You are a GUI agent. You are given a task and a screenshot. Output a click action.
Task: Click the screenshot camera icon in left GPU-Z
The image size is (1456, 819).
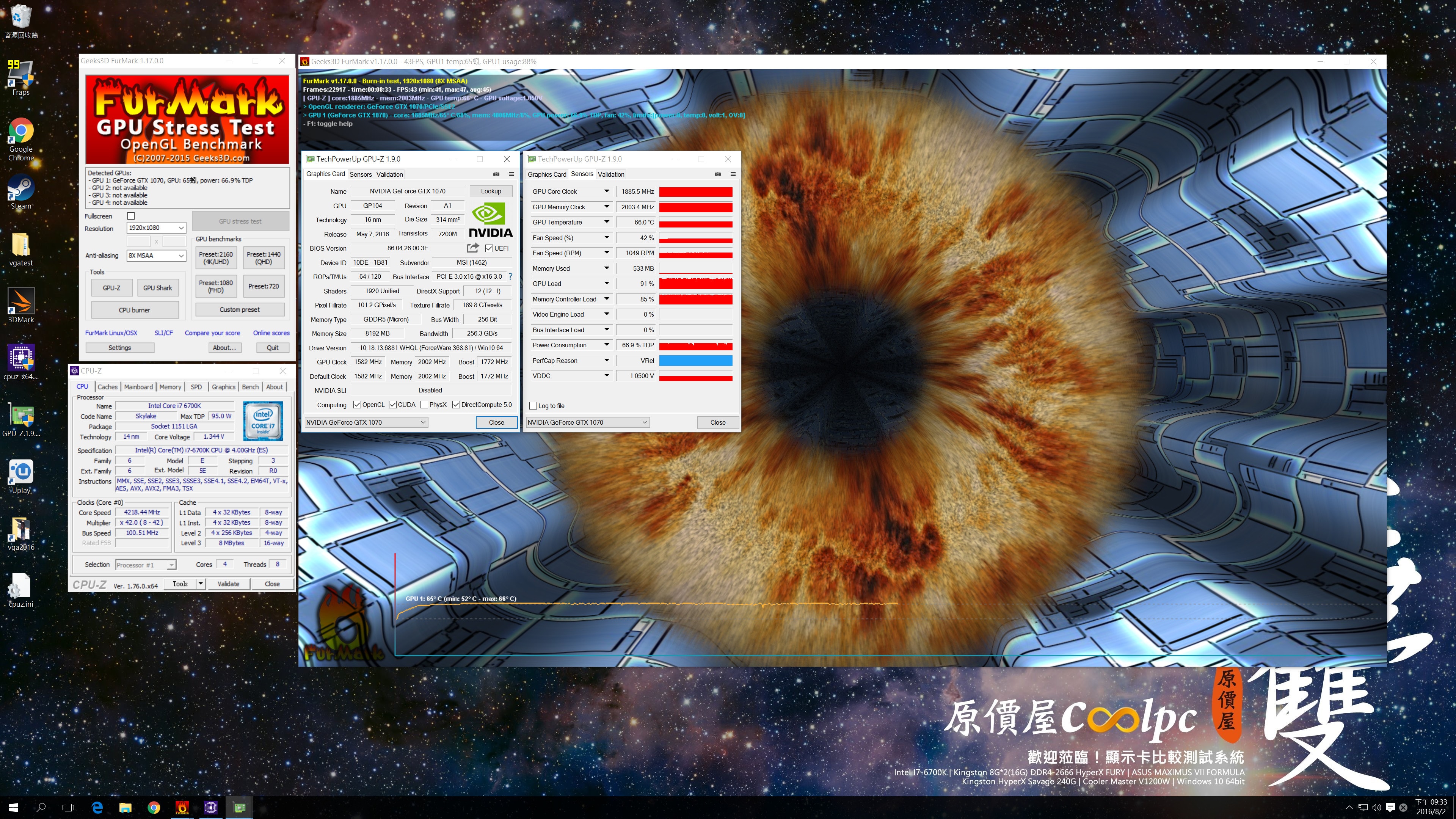pyautogui.click(x=496, y=174)
